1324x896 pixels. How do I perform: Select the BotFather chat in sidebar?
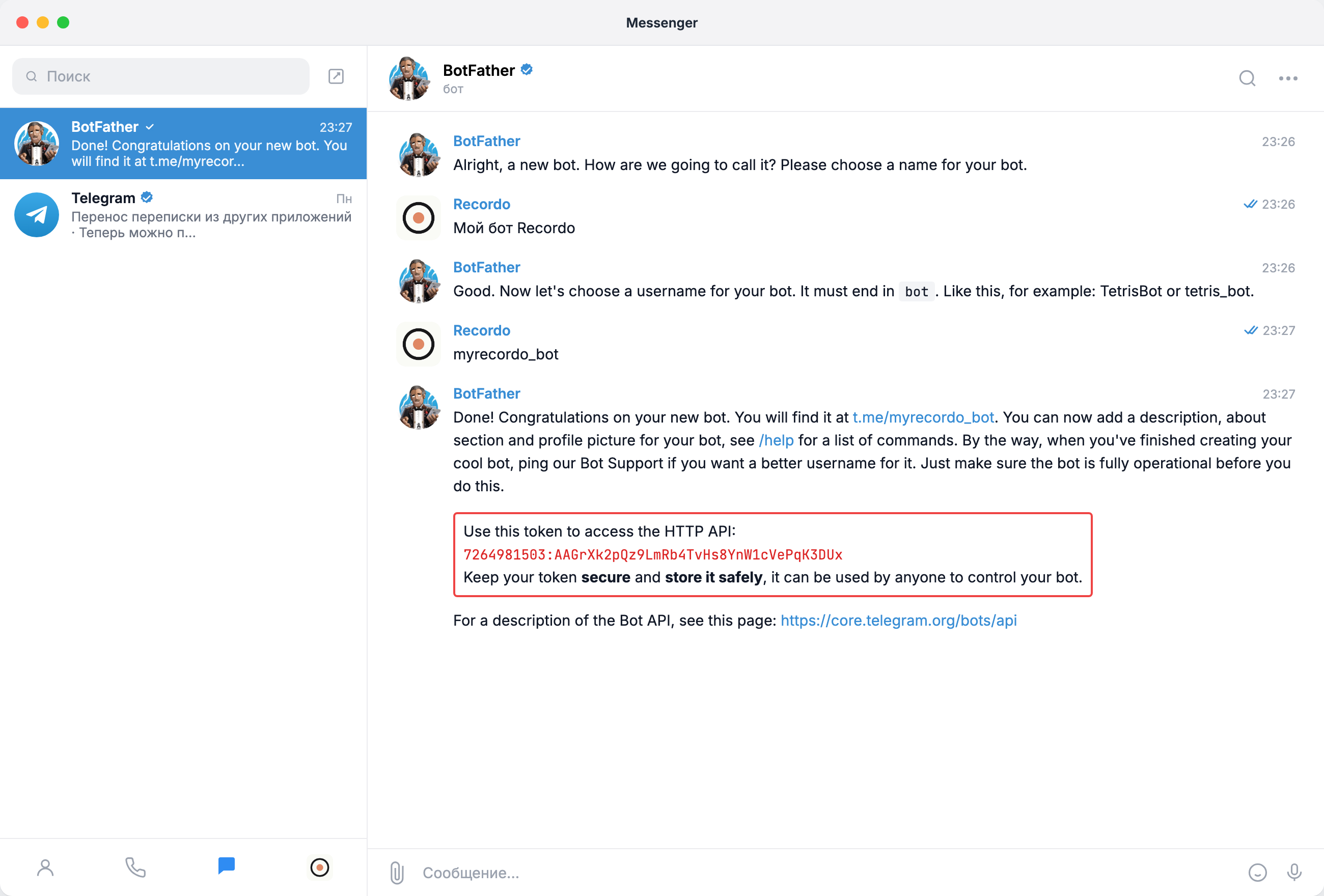(x=183, y=144)
